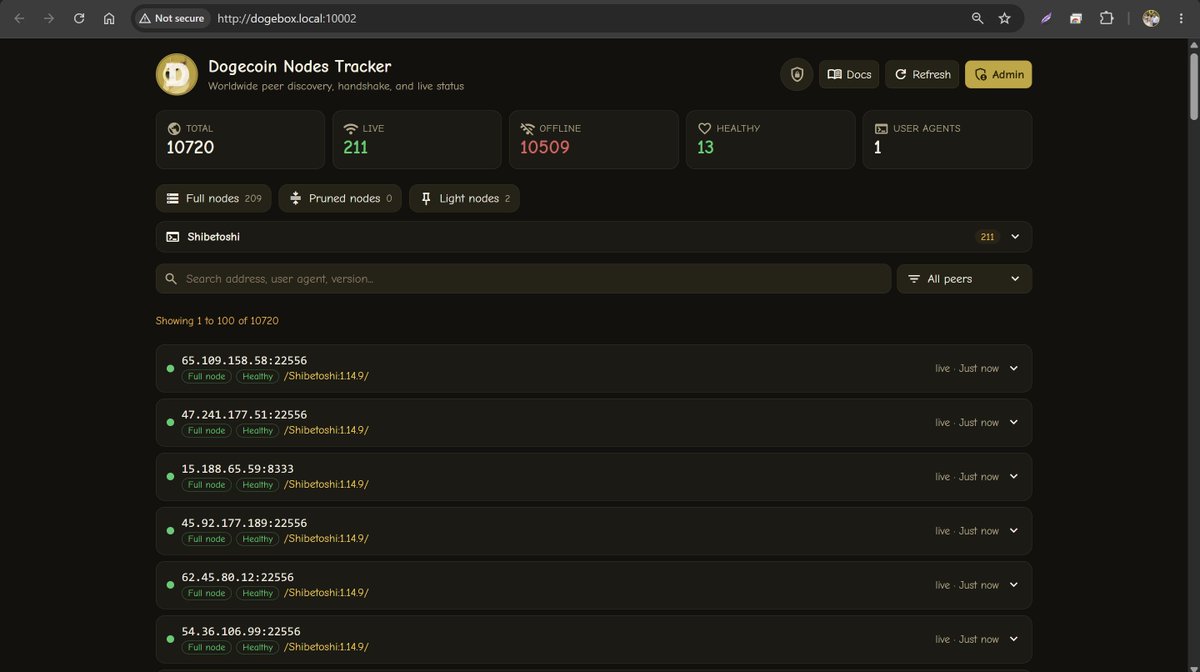1200x672 pixels.
Task: Click the Live wifi icon
Action: (x=350, y=129)
